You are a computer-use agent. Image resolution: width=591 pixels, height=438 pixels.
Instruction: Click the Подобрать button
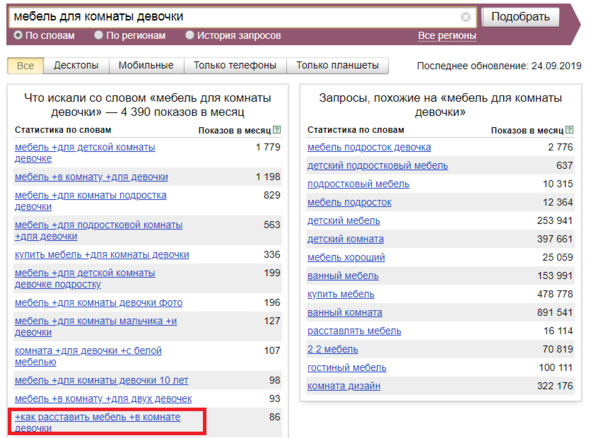[520, 17]
